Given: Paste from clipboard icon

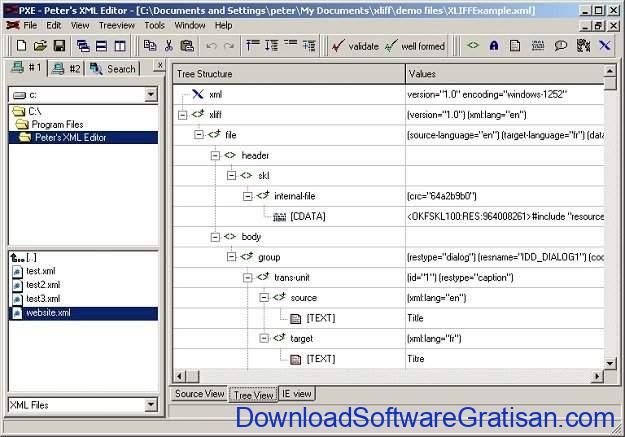Looking at the screenshot, I should click(187, 45).
